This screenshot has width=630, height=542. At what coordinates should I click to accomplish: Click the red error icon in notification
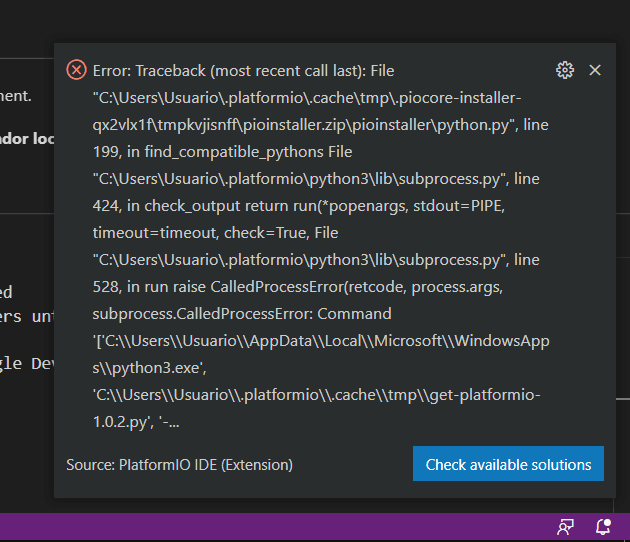[76, 70]
